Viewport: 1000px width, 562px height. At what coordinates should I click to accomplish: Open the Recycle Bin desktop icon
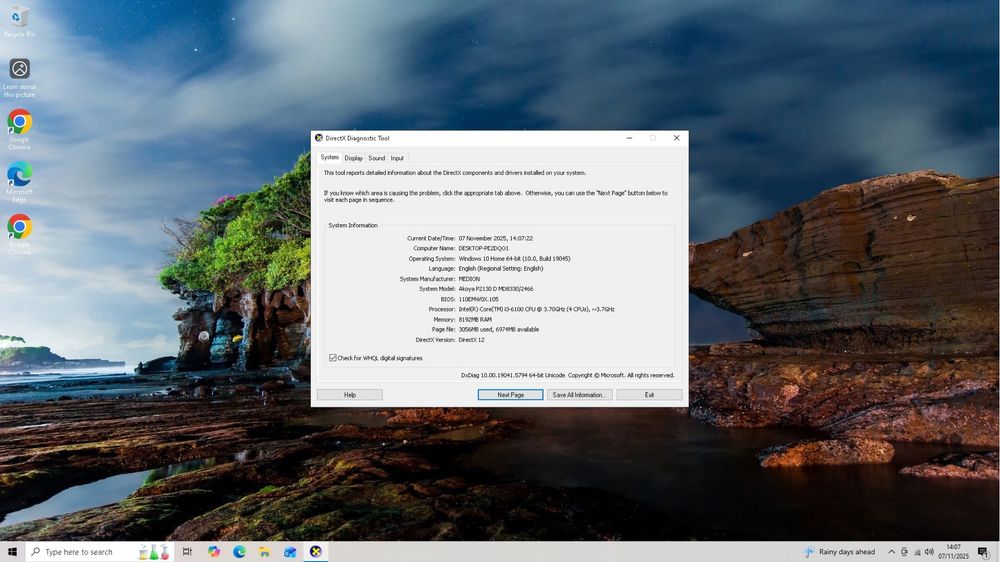[x=19, y=21]
